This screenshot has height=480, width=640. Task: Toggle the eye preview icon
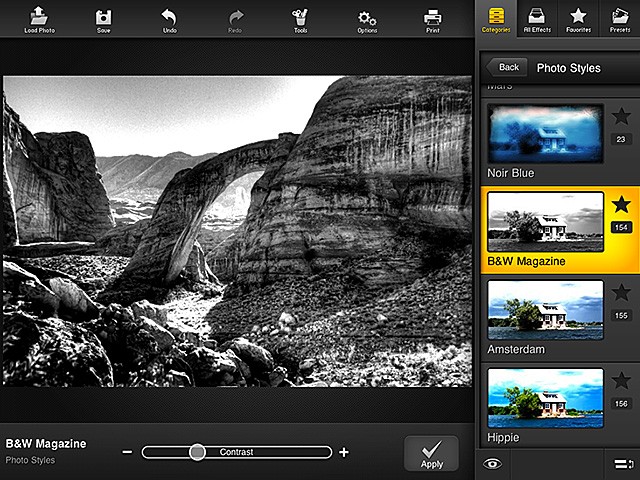(491, 463)
